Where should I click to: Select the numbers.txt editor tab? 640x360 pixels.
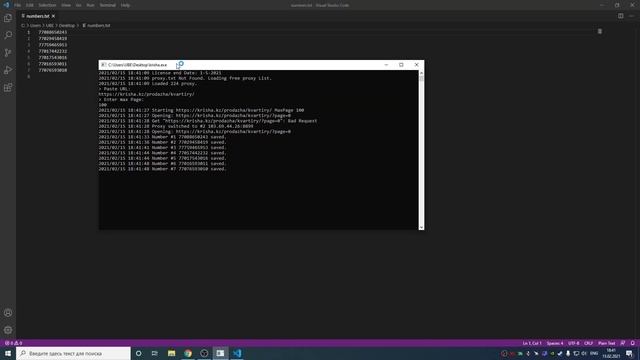tap(38, 16)
